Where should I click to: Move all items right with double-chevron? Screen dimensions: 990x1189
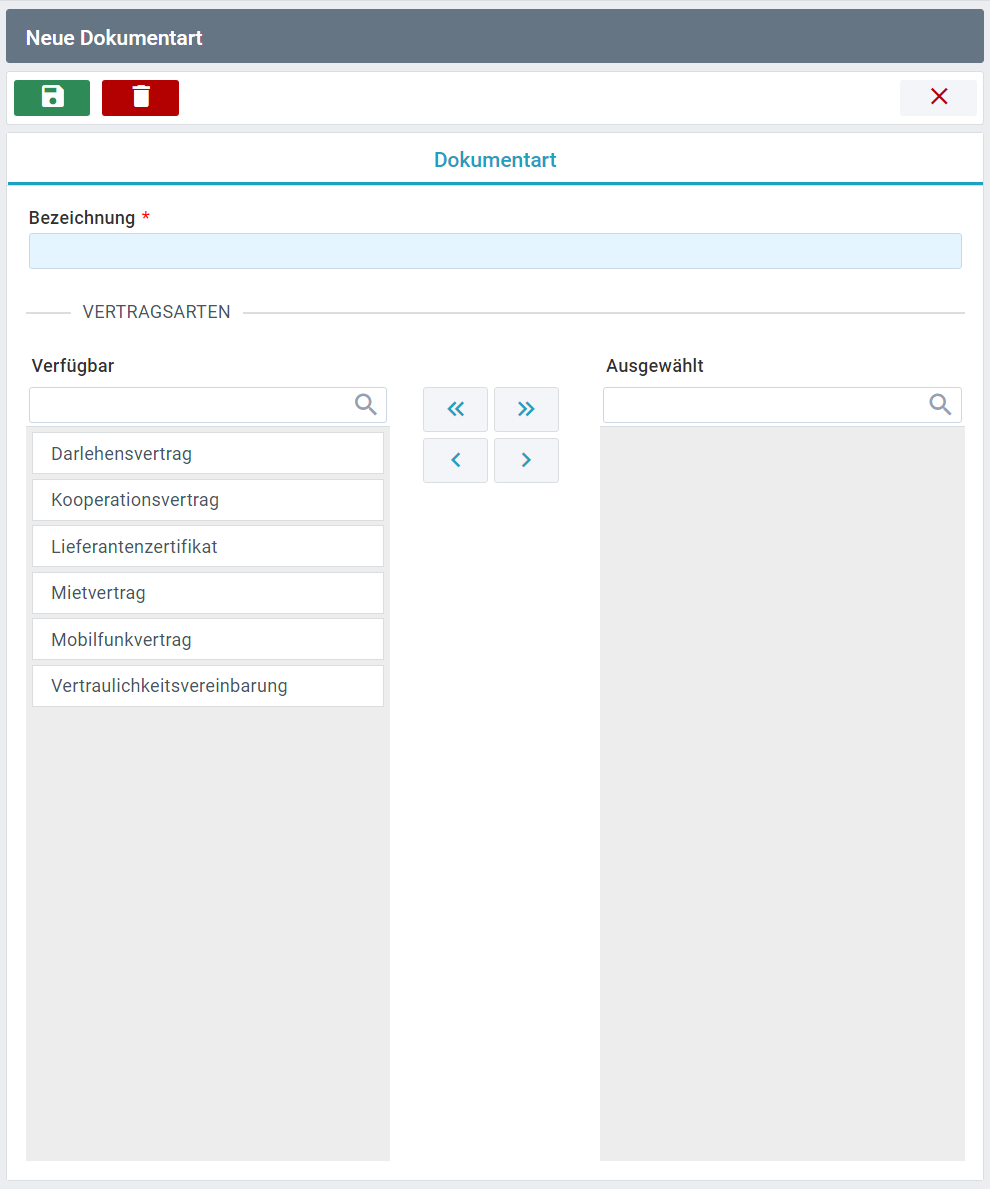tap(526, 409)
